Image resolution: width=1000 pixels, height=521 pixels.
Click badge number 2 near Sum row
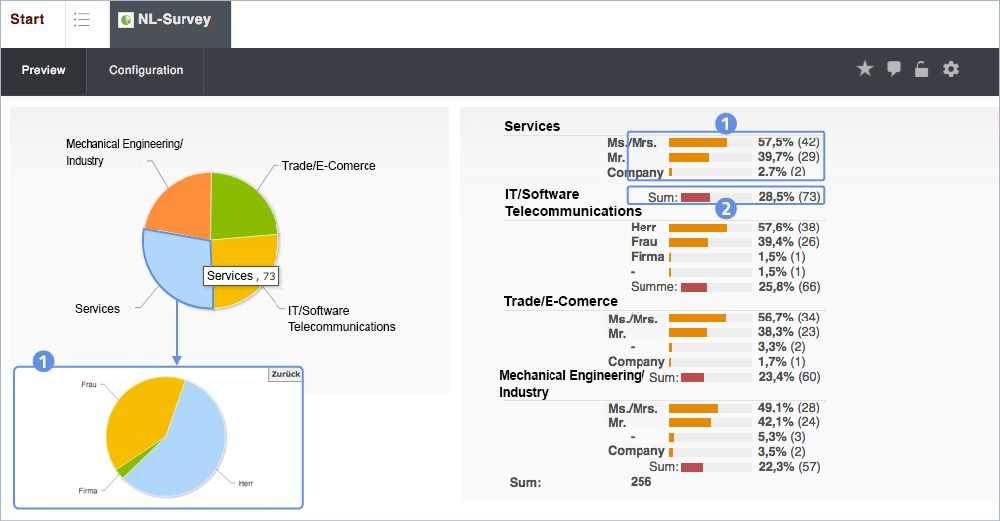click(727, 209)
